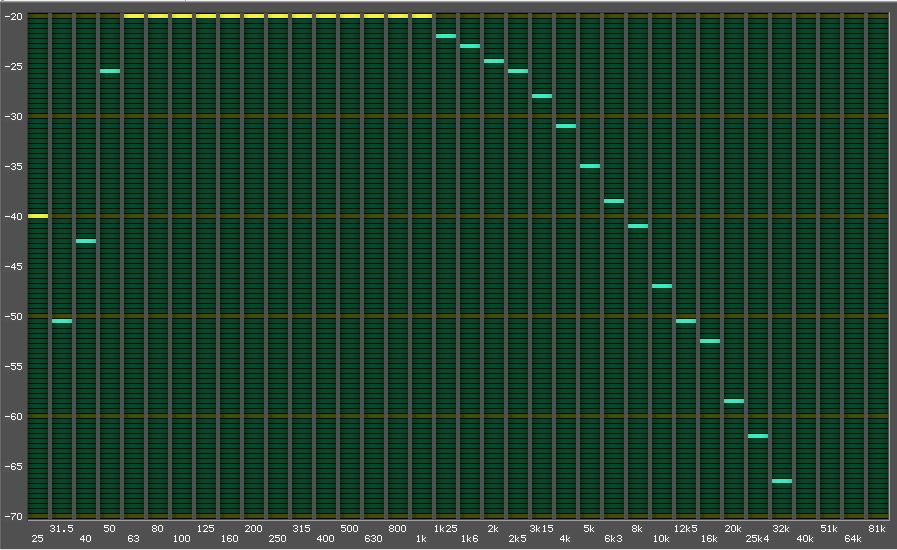Click the cyan peak marker in the 4k band
Image resolution: width=897 pixels, height=550 pixels.
coord(566,126)
